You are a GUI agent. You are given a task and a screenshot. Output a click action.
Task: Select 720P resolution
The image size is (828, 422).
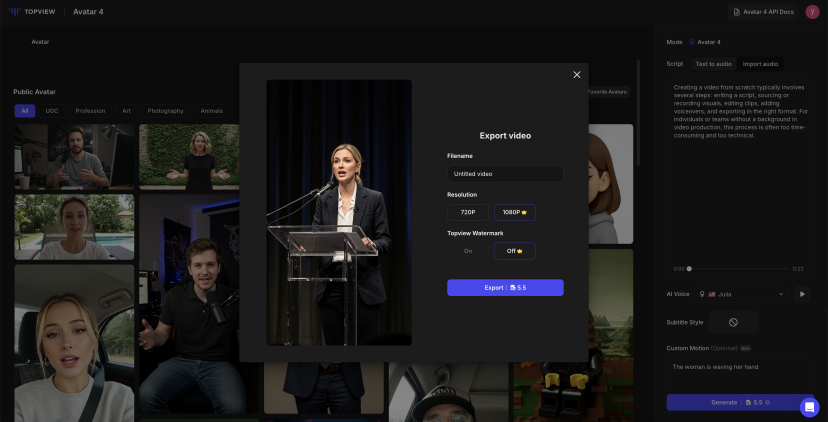(x=468, y=212)
